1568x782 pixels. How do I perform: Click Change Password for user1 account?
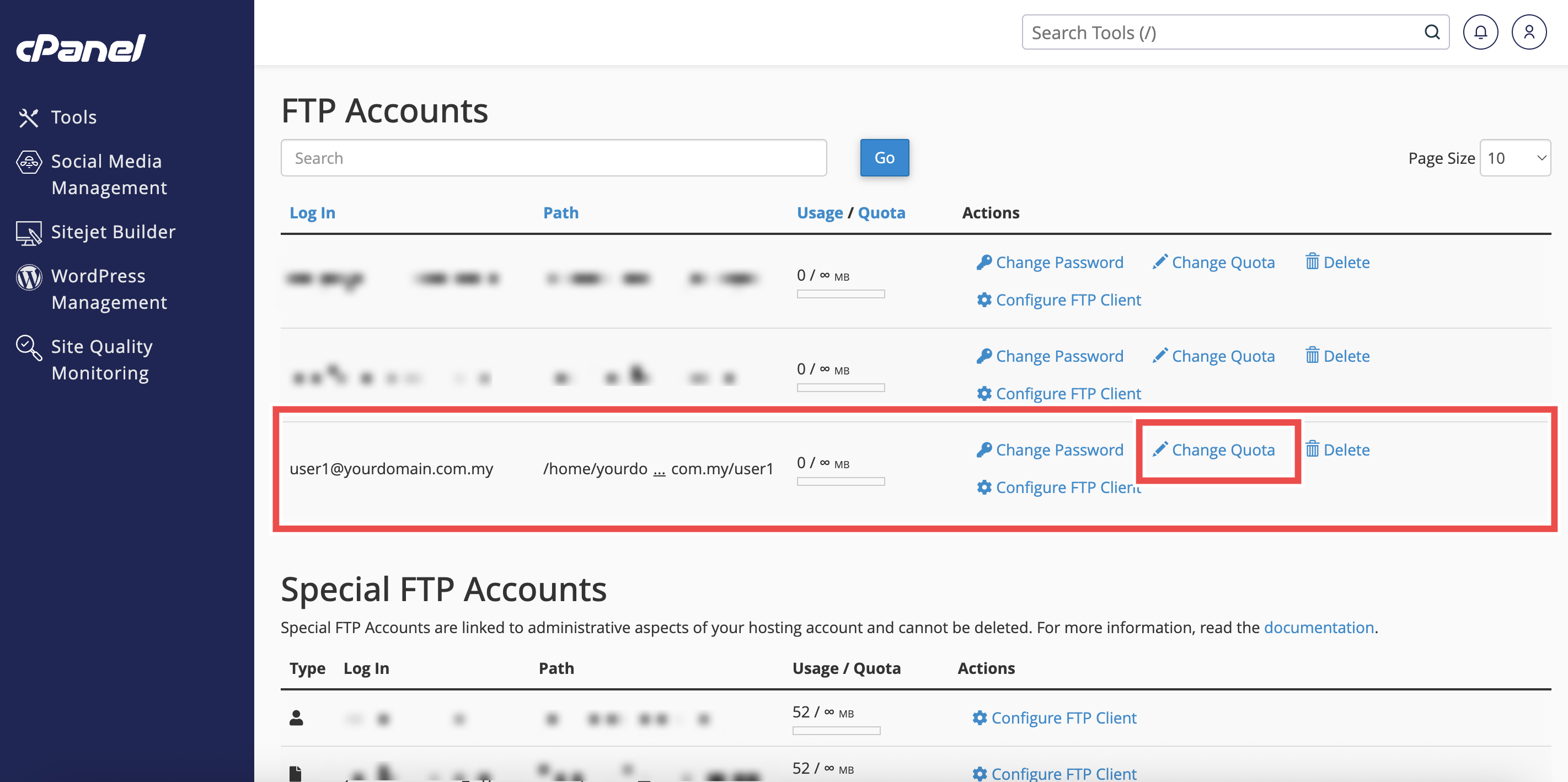[x=1058, y=449]
